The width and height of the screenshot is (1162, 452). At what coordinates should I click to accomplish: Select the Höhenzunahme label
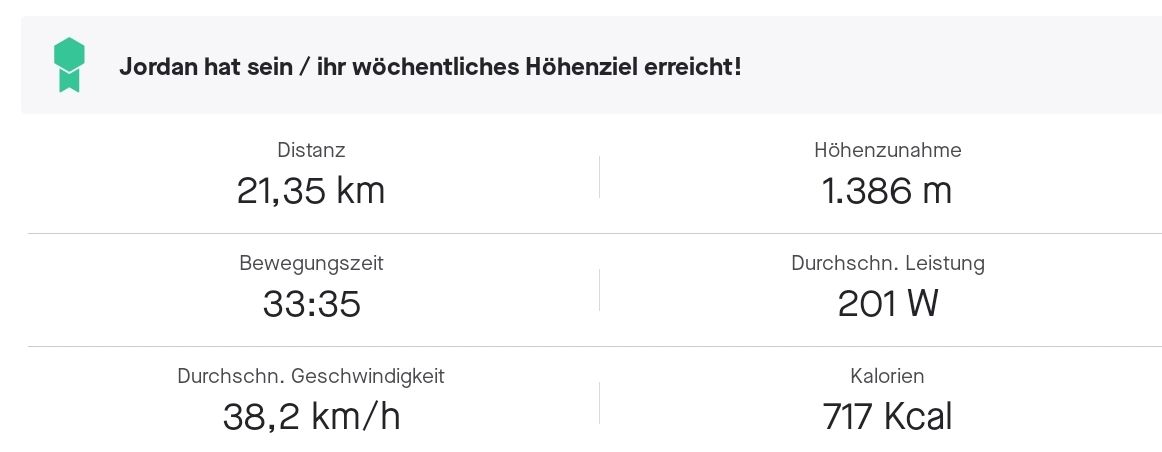[888, 150]
